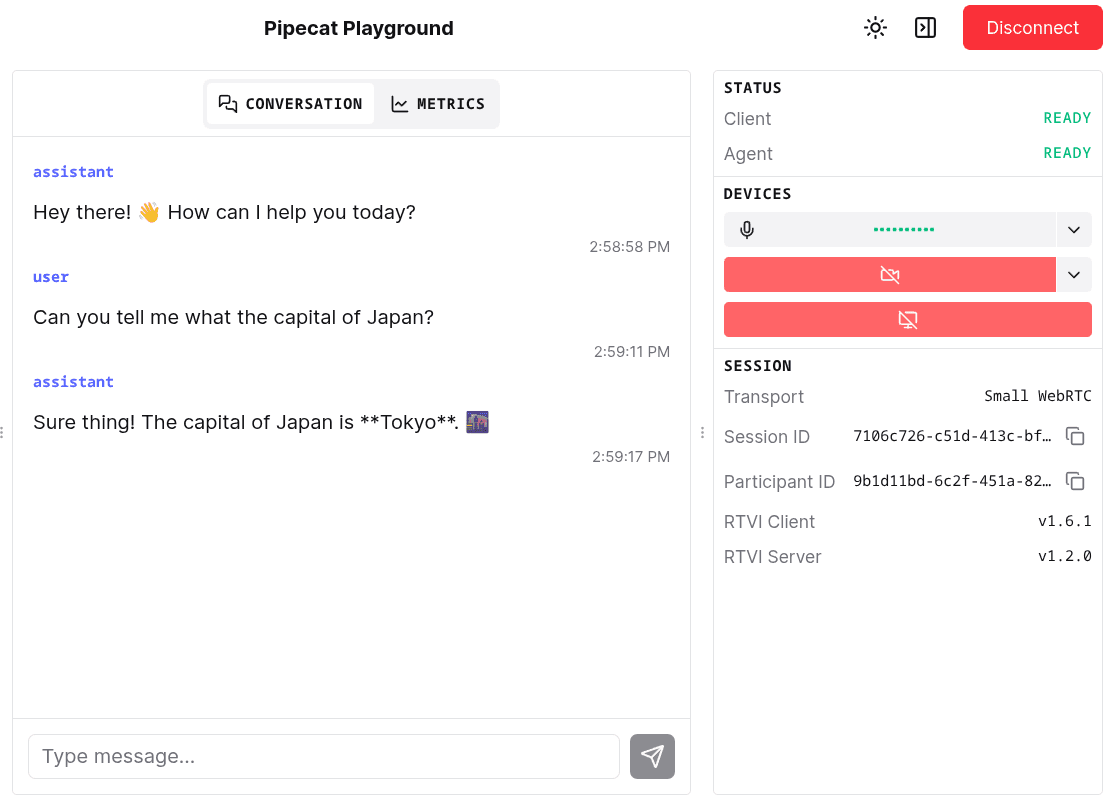Open the camera device dropdown chevron

pos(1073,275)
